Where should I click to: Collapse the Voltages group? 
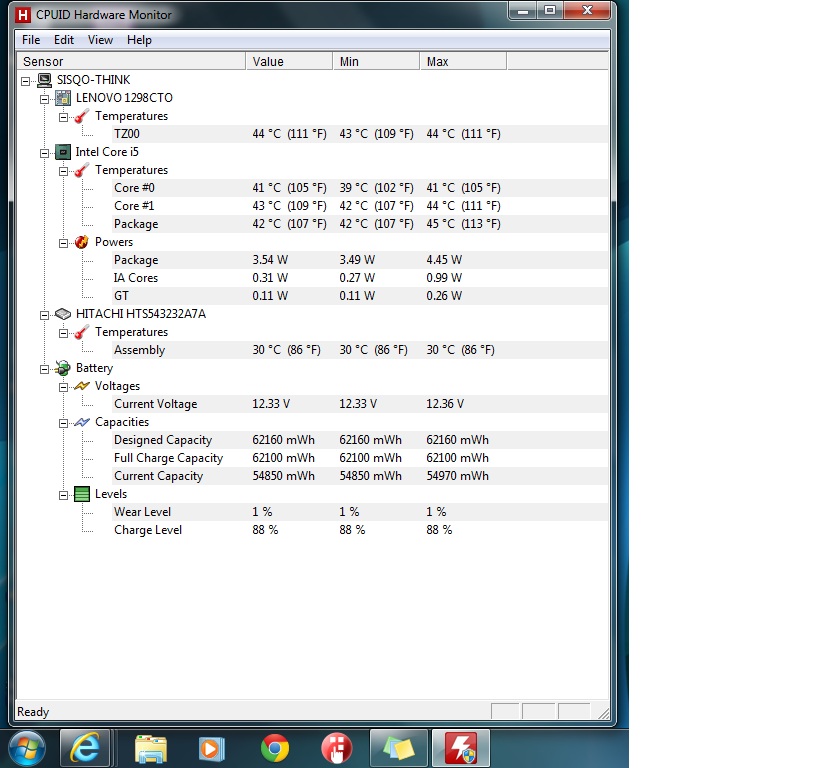pyautogui.click(x=63, y=387)
